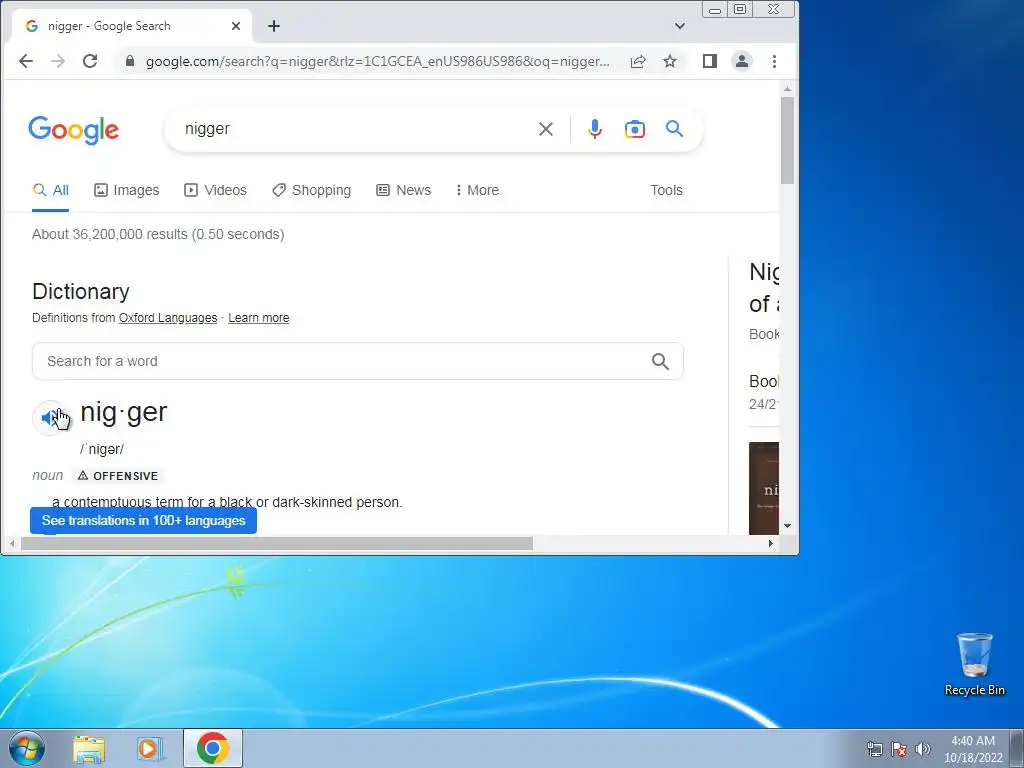Click the taskbar clock showing 4:40 AM
The width and height of the screenshot is (1024, 768).
973,749
